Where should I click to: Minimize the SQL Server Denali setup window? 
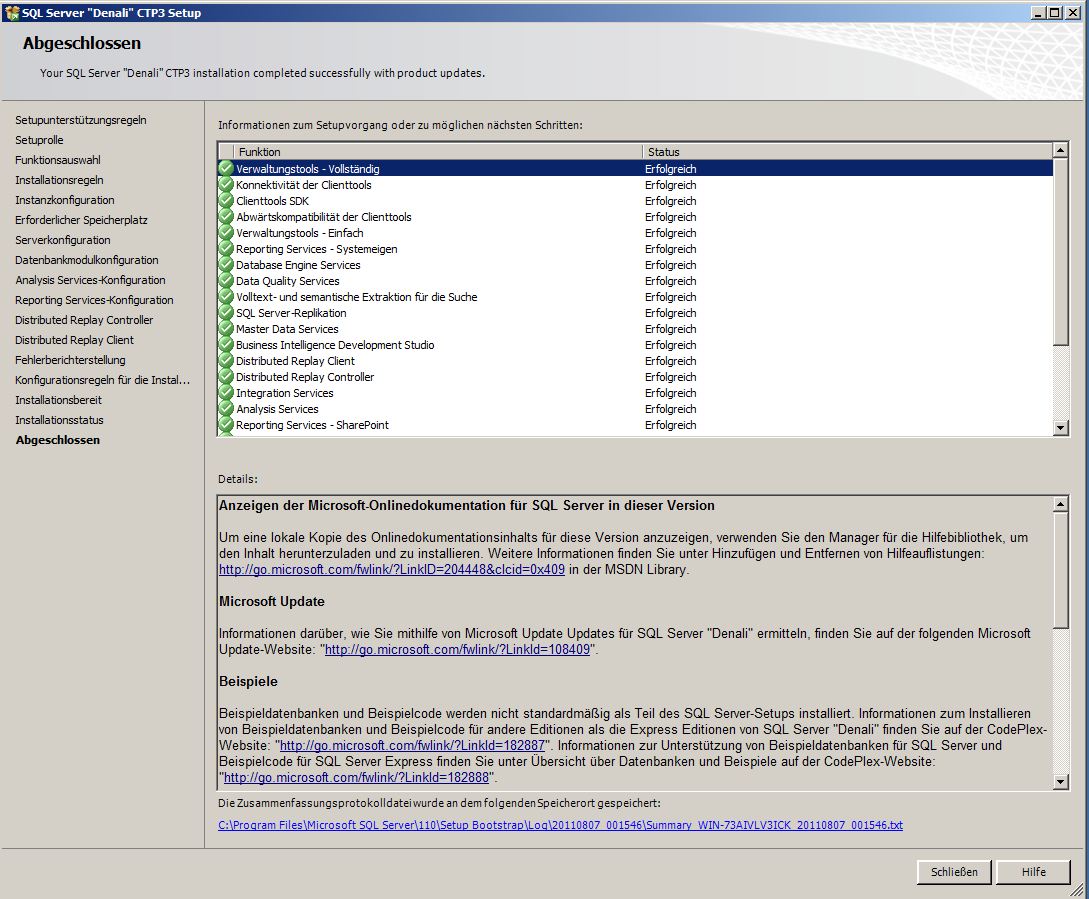(x=1038, y=12)
